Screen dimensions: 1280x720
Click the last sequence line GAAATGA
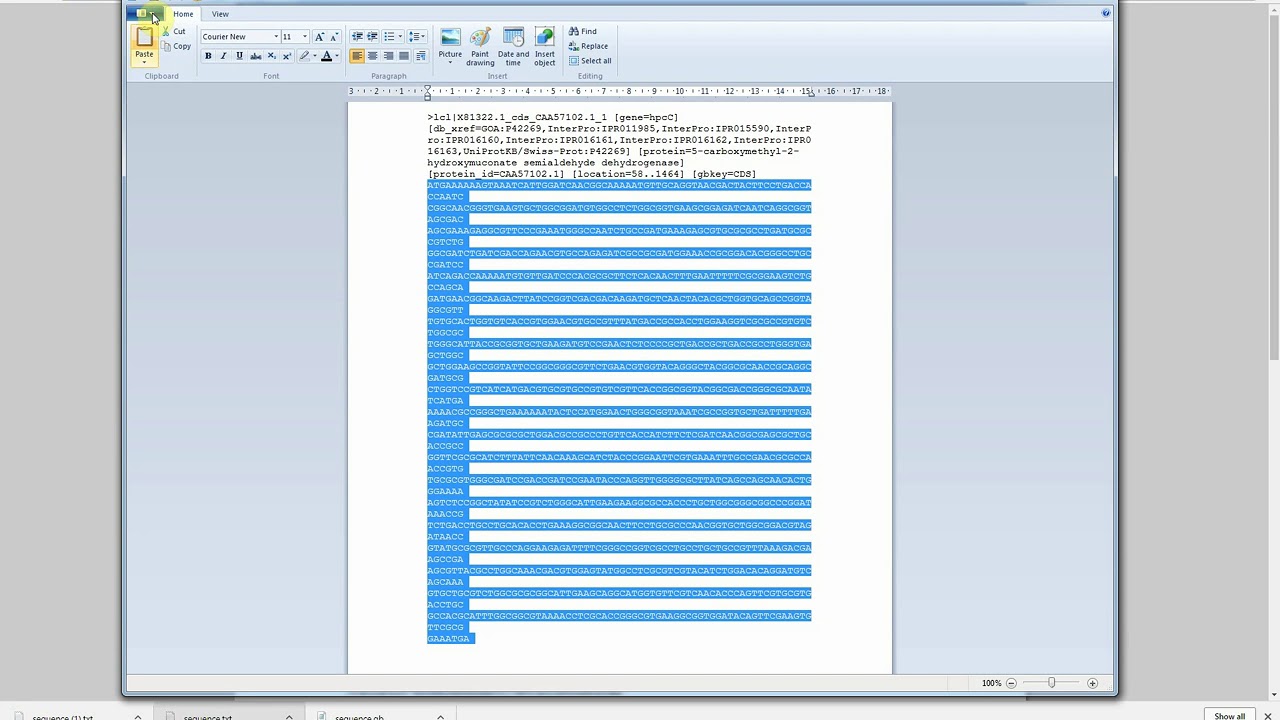[x=448, y=638]
